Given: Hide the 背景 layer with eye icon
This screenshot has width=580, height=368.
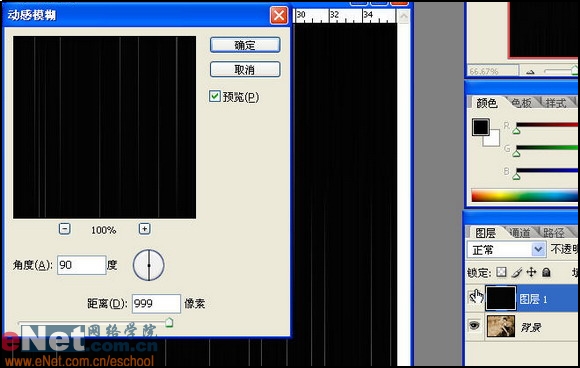Looking at the screenshot, I should coord(474,325).
